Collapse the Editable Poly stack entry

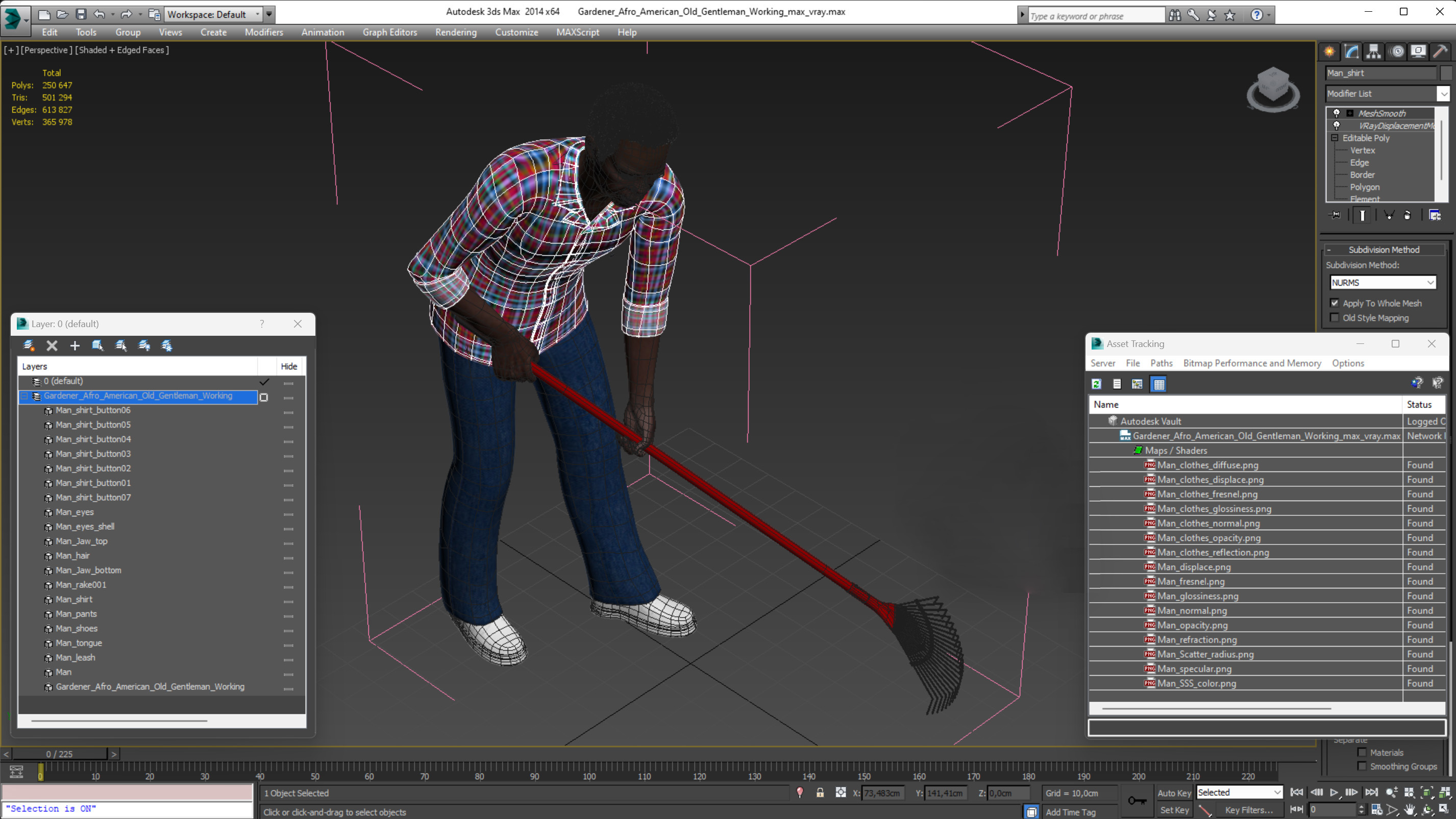[1335, 138]
